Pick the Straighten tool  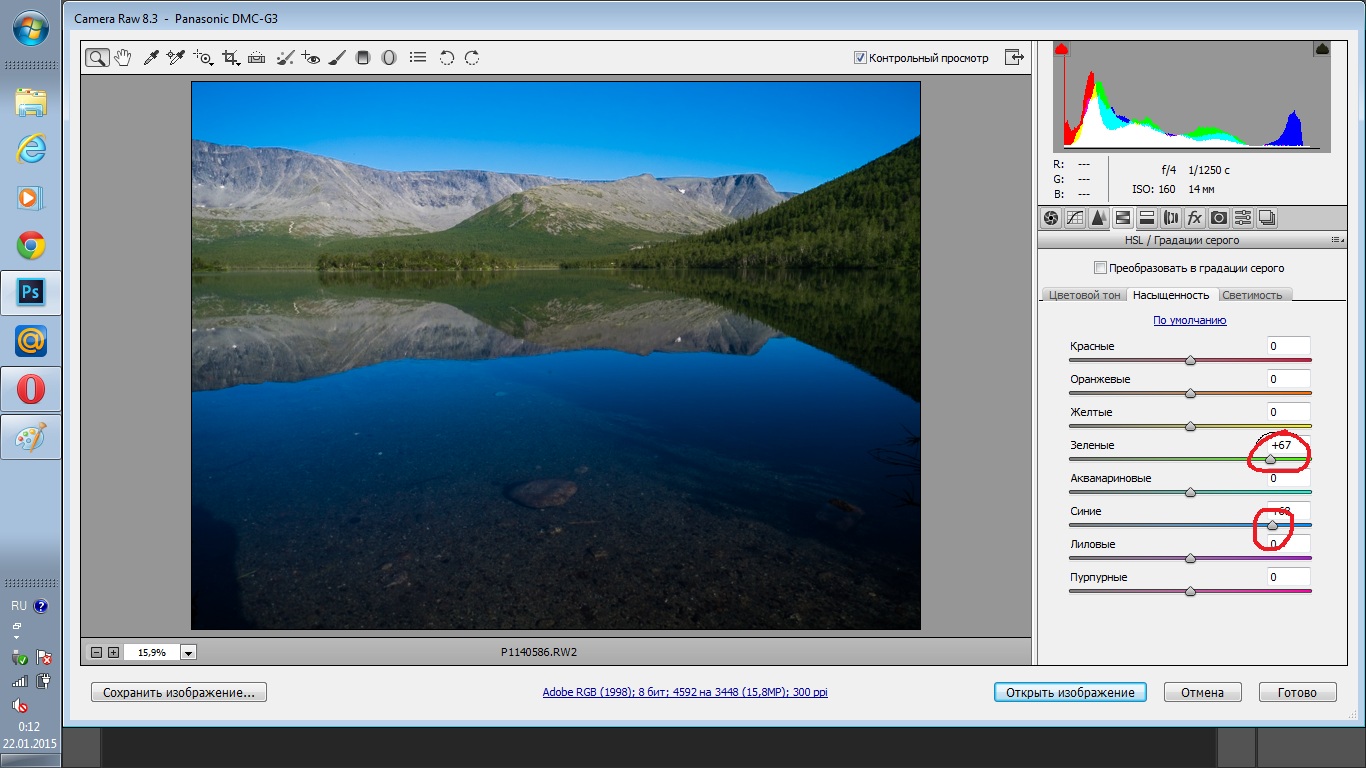(257, 58)
